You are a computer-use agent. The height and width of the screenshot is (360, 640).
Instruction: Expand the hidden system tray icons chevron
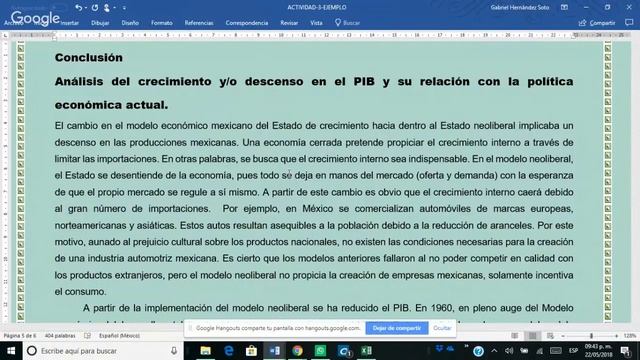(x=494, y=351)
